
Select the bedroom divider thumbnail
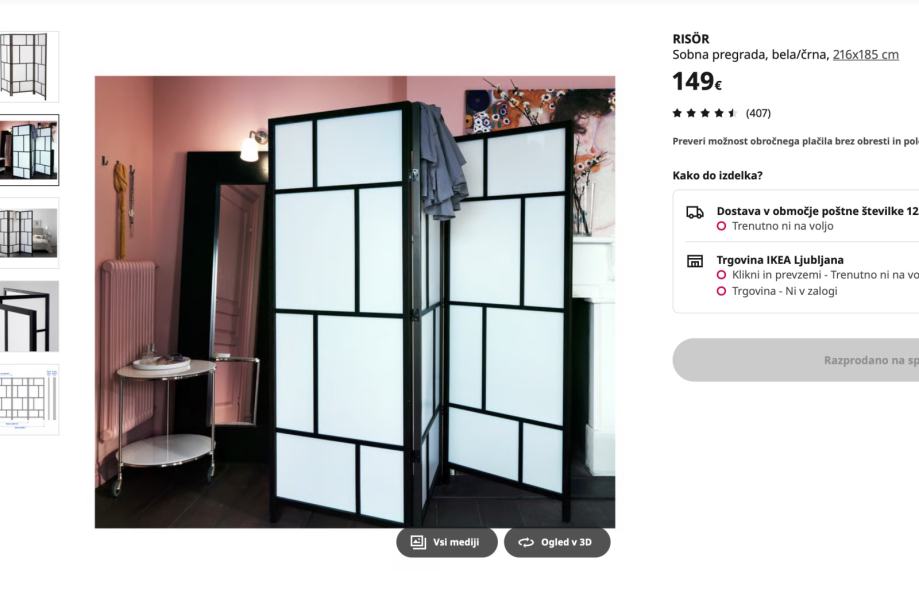pyautogui.click(x=29, y=233)
